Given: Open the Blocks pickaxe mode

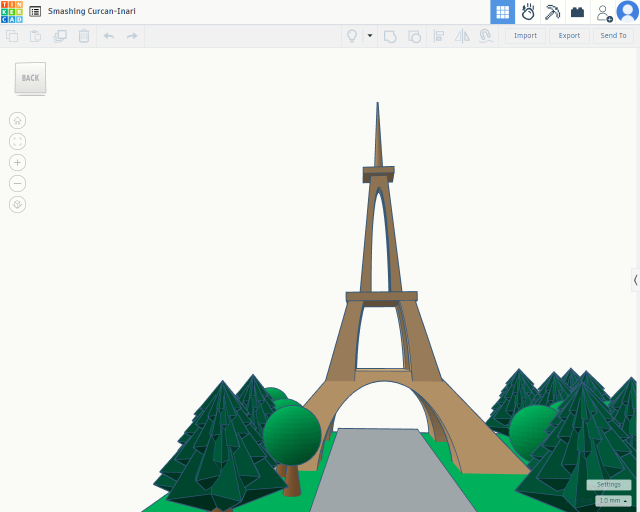Looking at the screenshot, I should click(552, 12).
